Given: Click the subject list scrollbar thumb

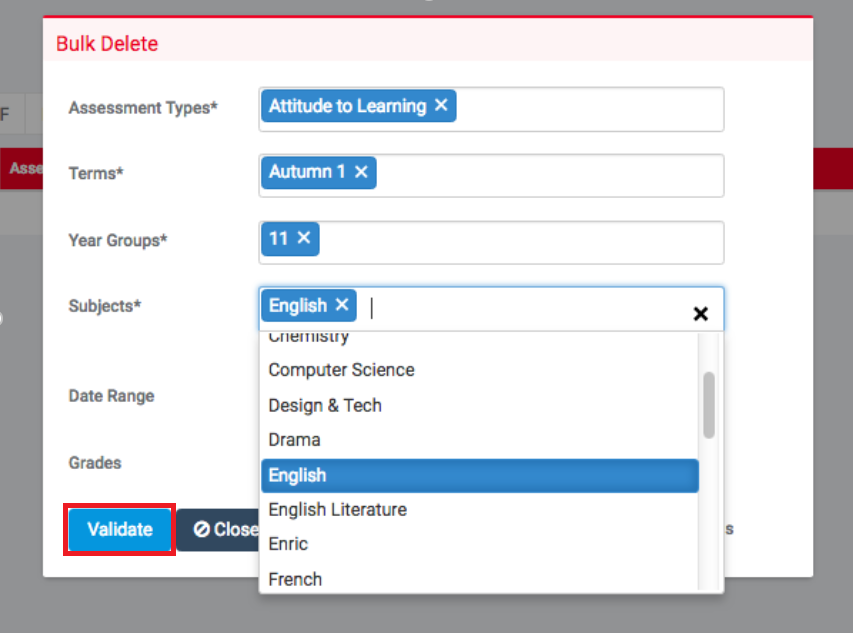Looking at the screenshot, I should (x=708, y=405).
